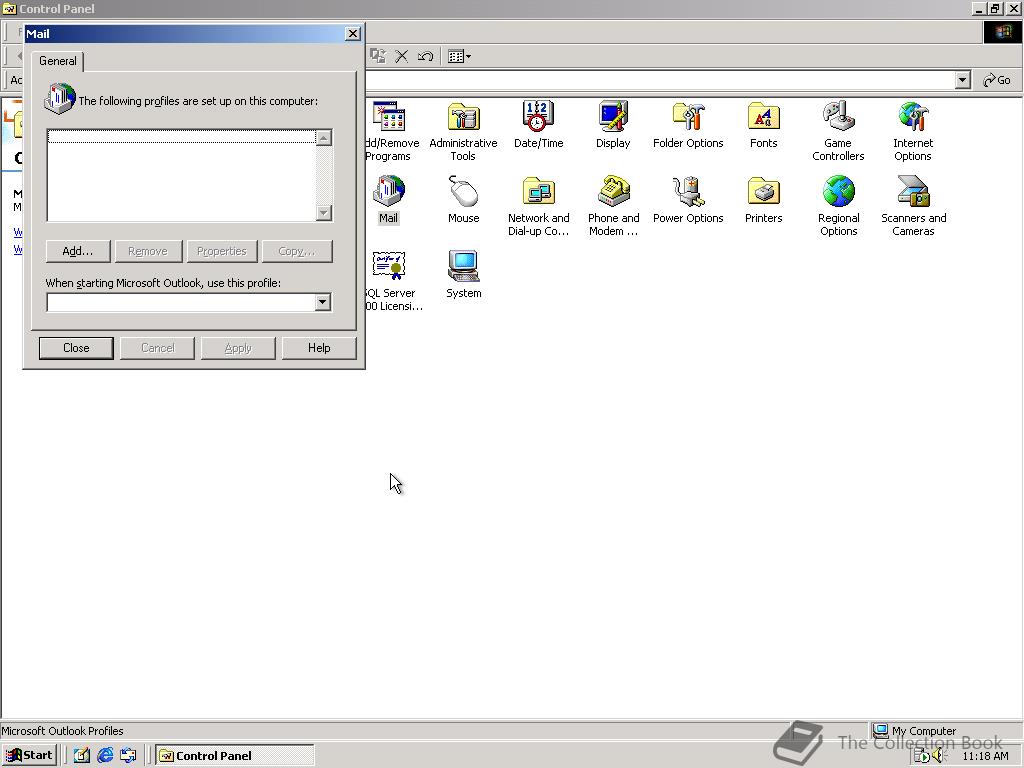Click the Copy To toolbar icon
1024x768 pixels.
(x=377, y=56)
